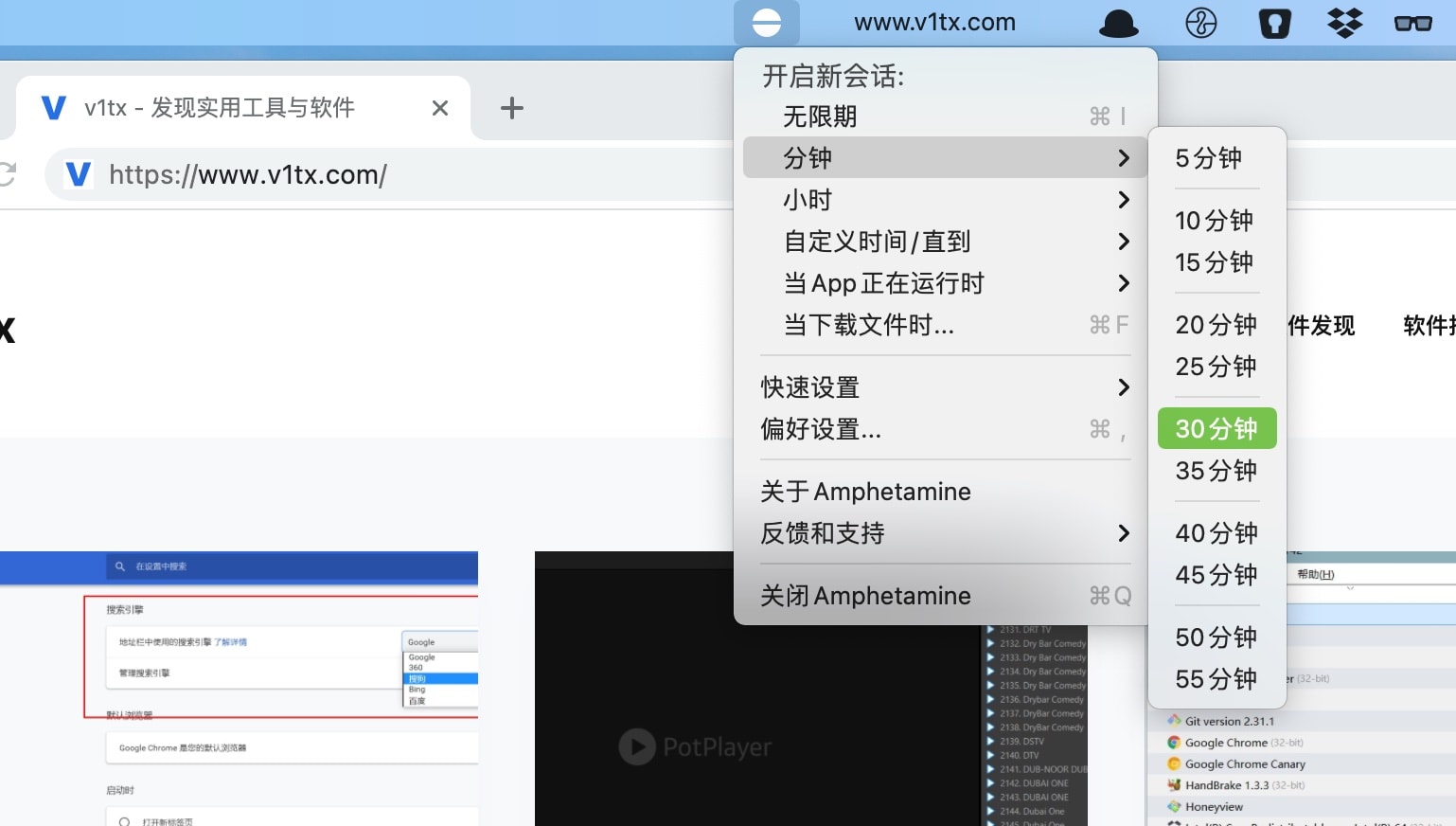
Task: Open the 分钟 submenu
Action: pyautogui.click(x=946, y=157)
